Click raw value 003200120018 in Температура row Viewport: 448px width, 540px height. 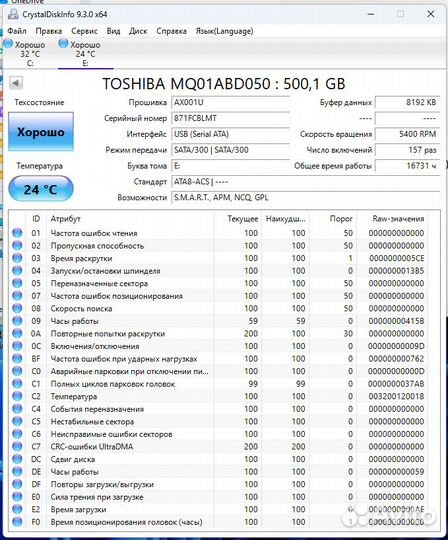(396, 396)
